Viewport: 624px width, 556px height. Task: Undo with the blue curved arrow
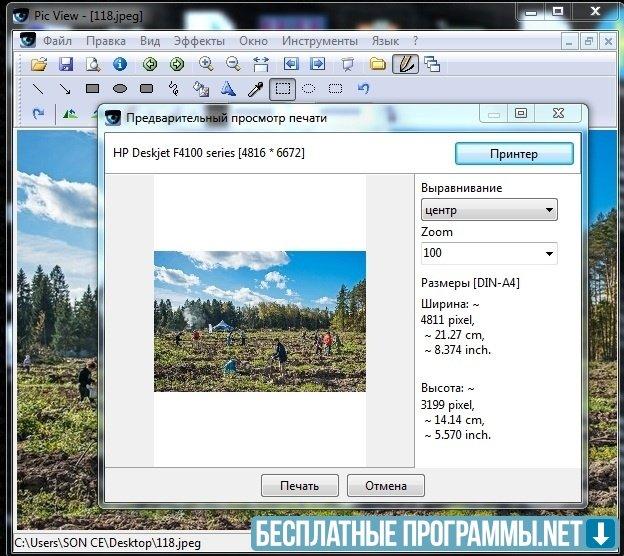pyautogui.click(x=363, y=88)
